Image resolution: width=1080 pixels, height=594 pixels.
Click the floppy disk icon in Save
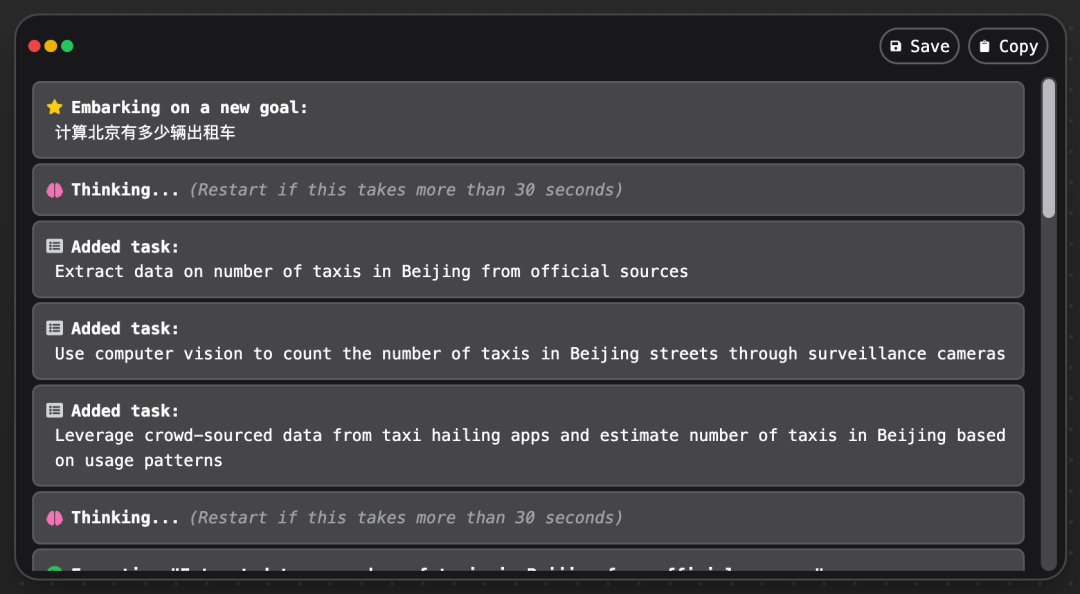pyautogui.click(x=895, y=46)
